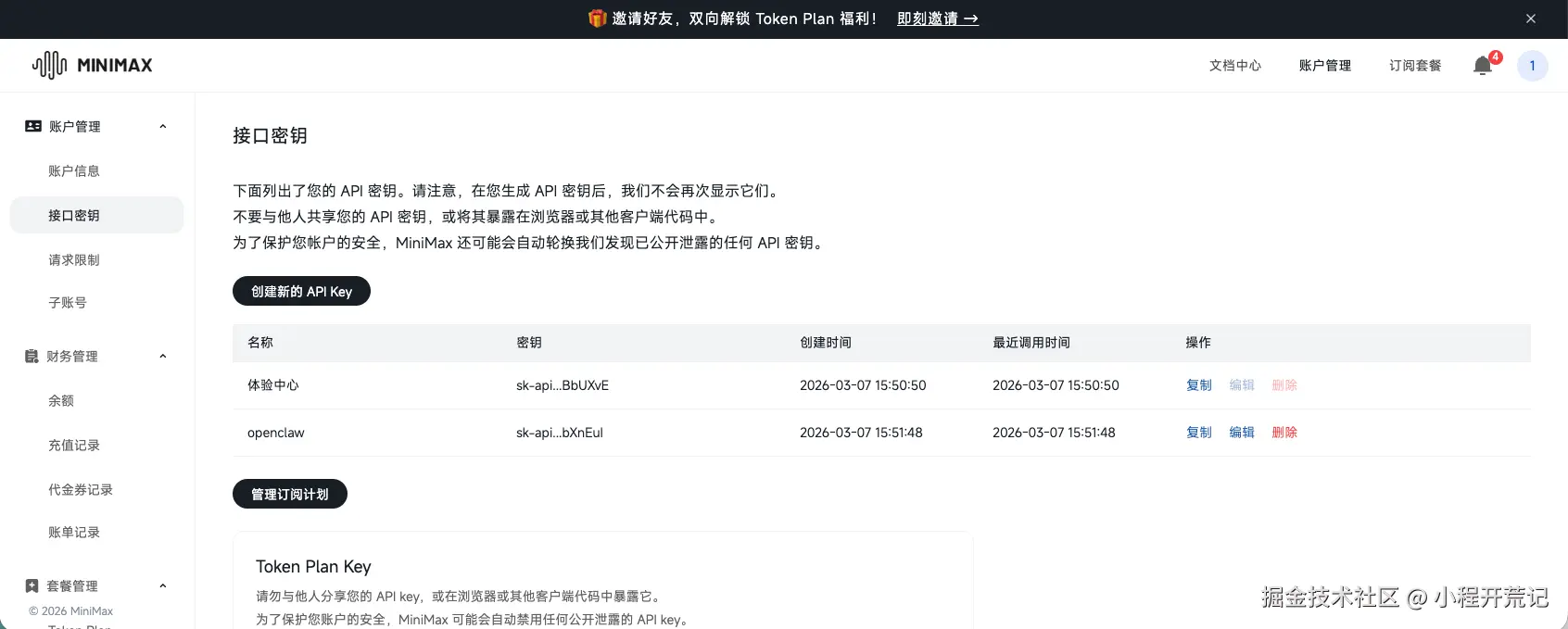Click creation time 2026-03-07 15:50:50
This screenshot has width=1568, height=629.
click(863, 385)
